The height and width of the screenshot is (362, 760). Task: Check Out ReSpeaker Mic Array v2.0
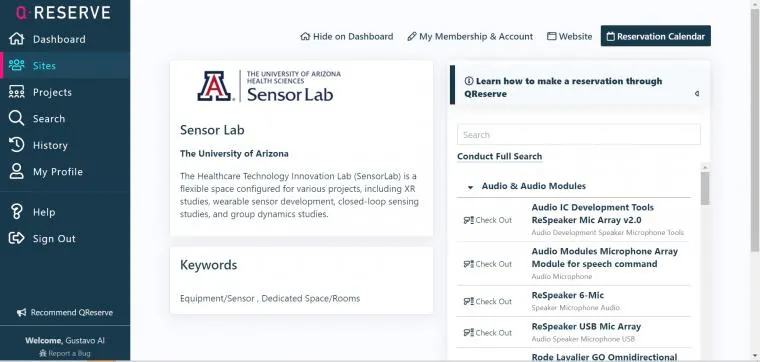[488, 220]
